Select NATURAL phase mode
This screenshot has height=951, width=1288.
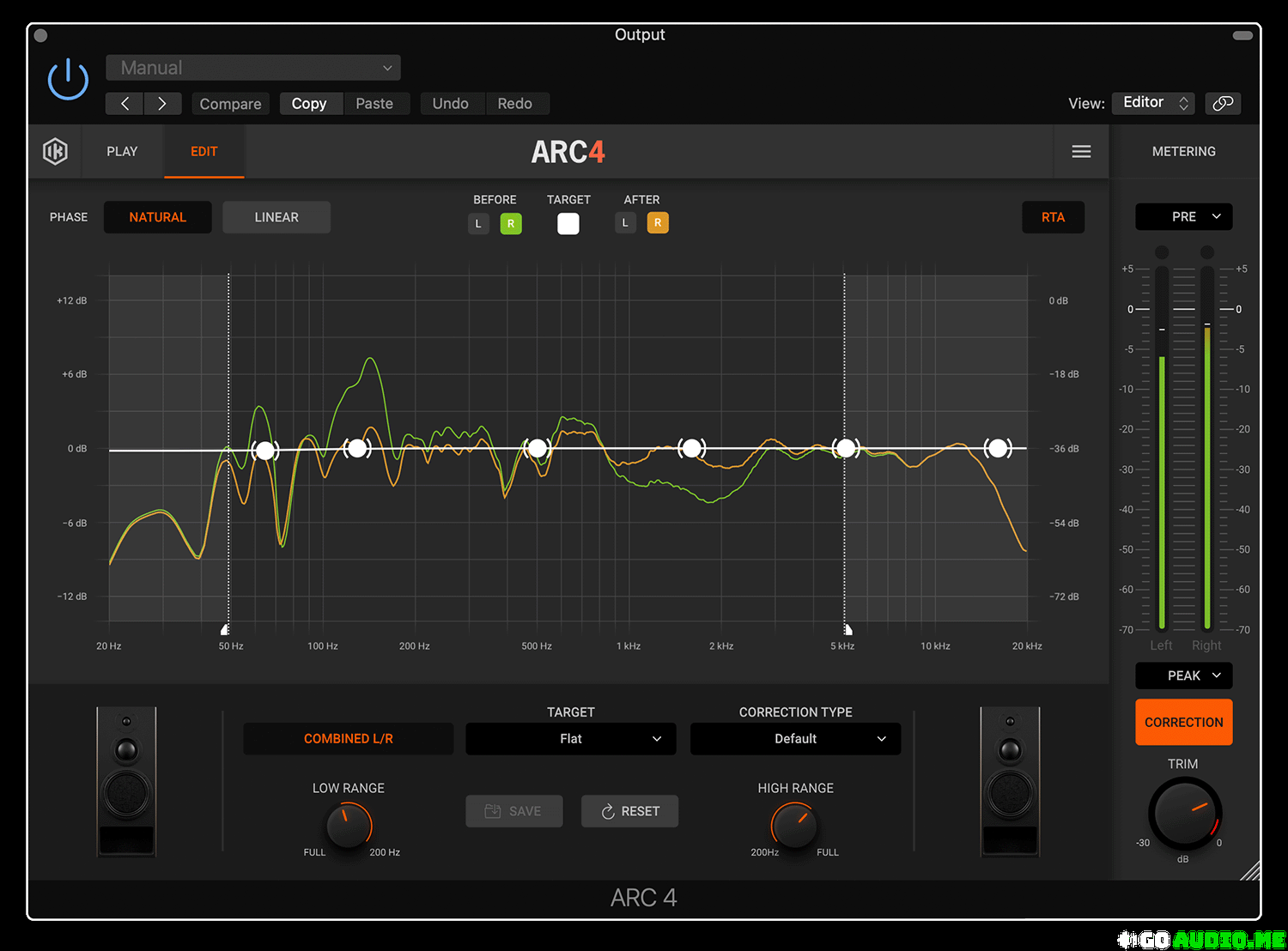[x=158, y=217]
